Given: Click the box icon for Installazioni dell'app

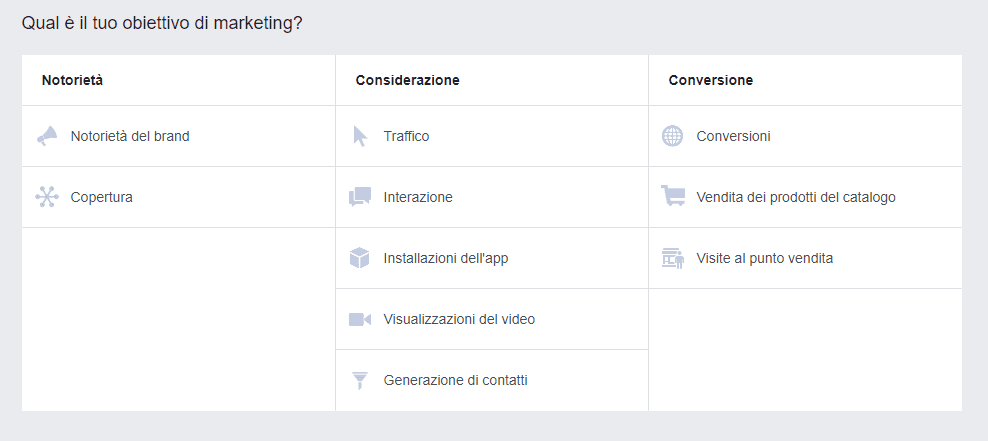Looking at the screenshot, I should point(359,258).
